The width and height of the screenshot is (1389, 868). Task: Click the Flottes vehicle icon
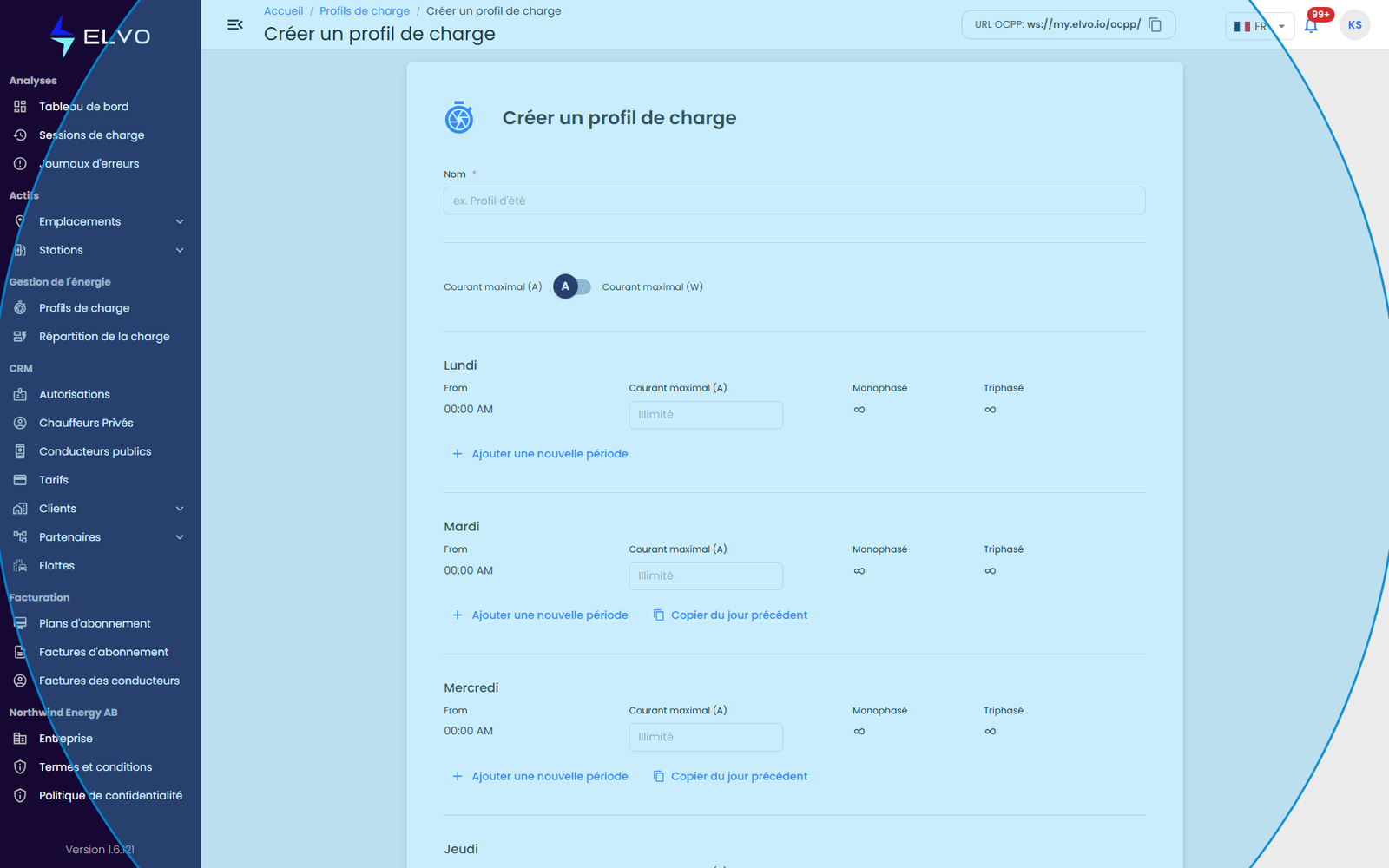20,566
